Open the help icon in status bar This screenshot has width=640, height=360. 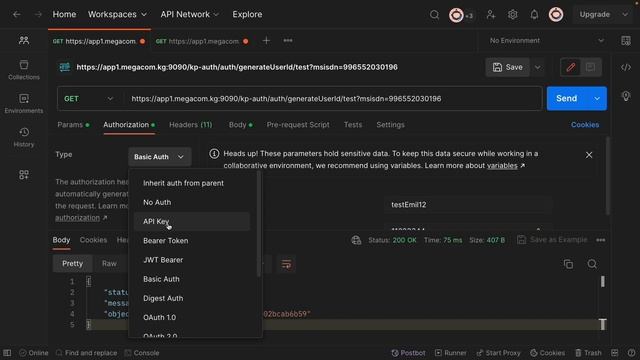tap(631, 353)
